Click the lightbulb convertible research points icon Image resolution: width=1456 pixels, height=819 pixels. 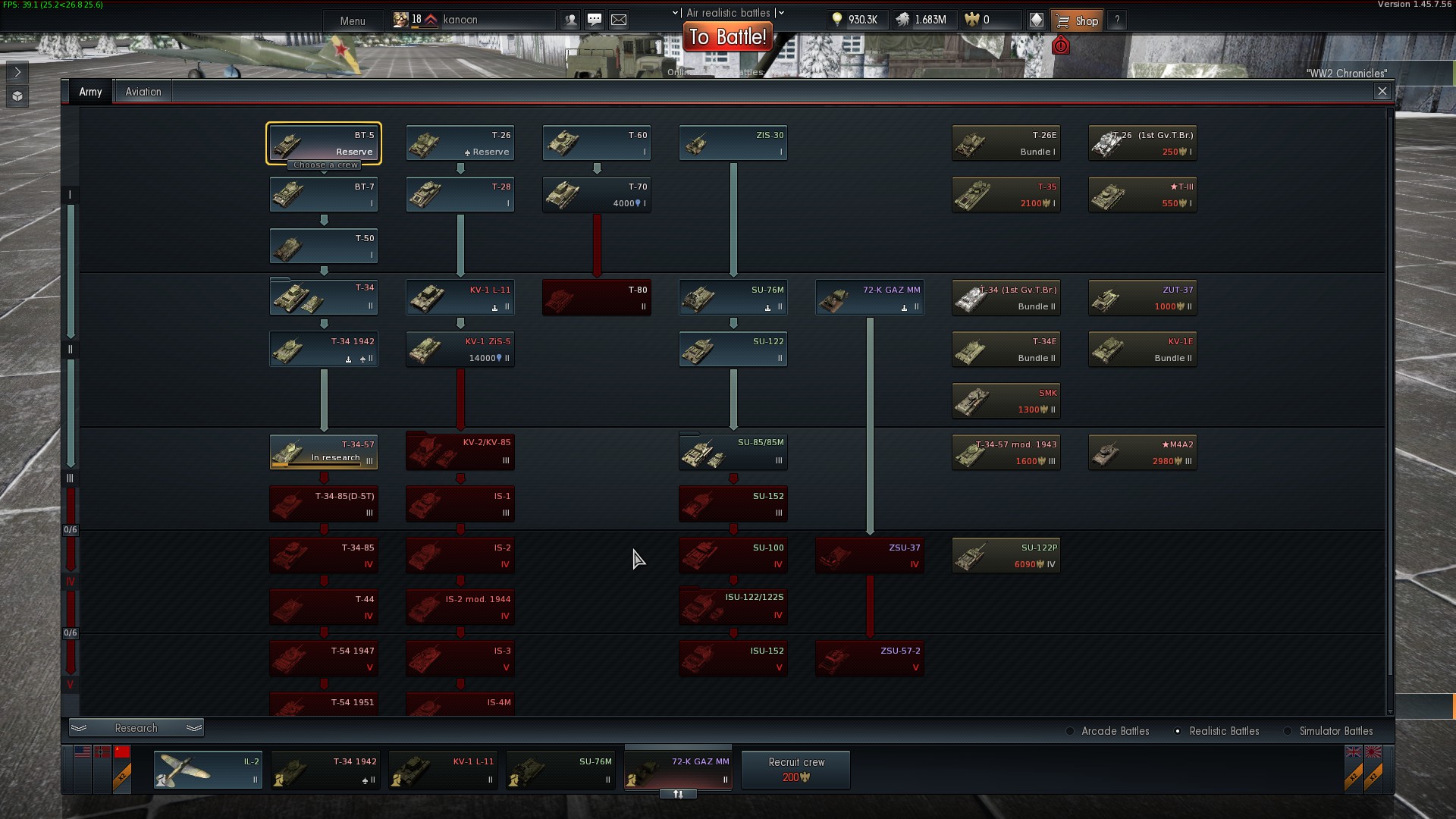pos(837,20)
